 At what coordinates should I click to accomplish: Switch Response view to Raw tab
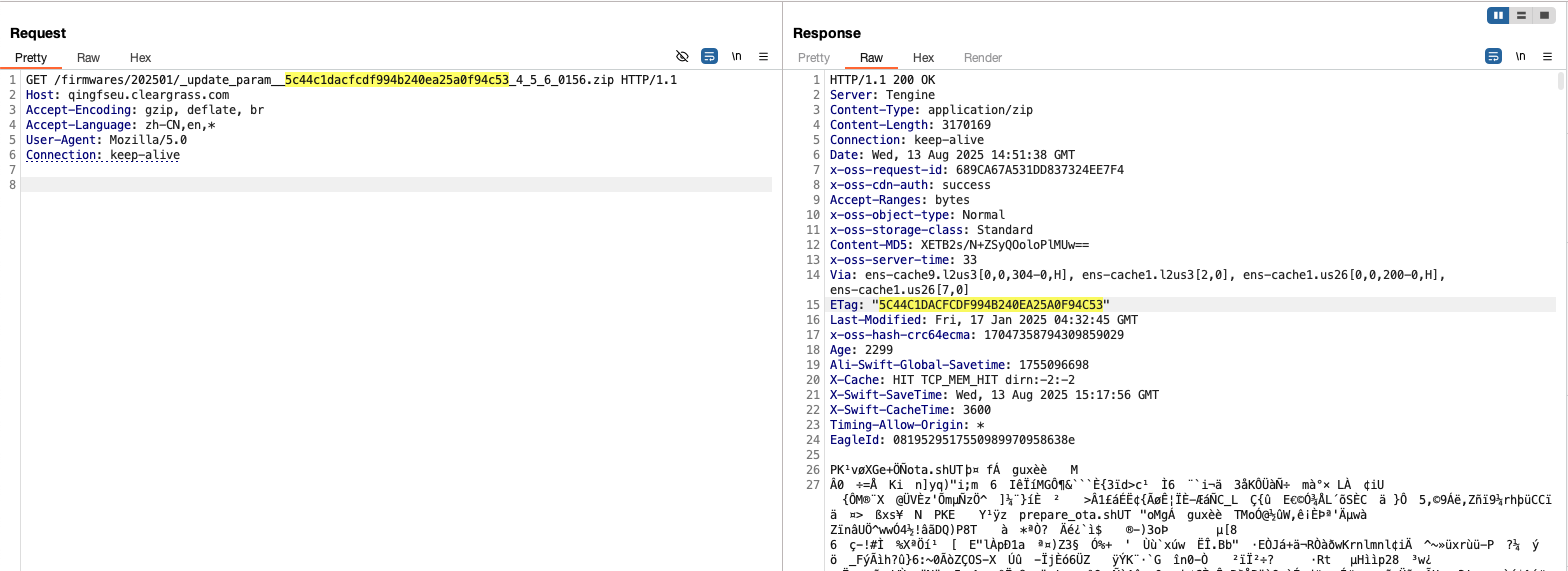(872, 58)
